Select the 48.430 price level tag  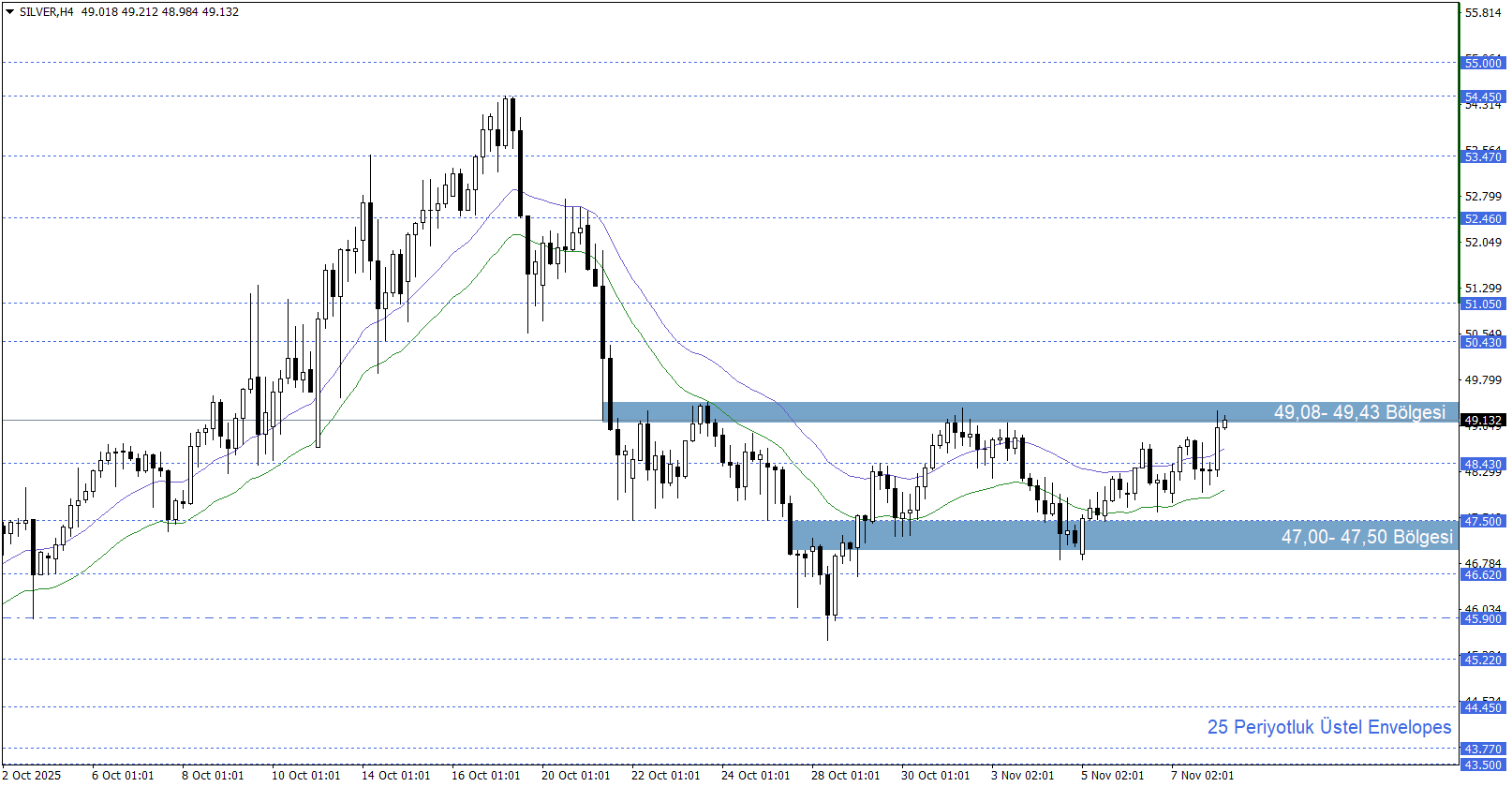[x=1483, y=464]
